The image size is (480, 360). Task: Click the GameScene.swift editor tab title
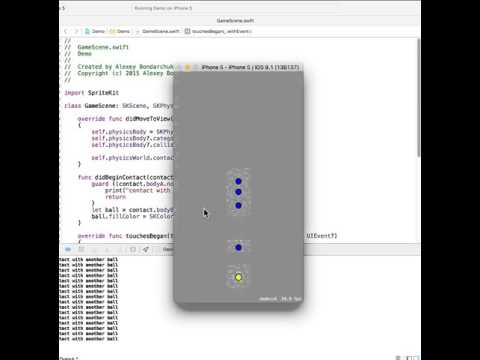click(x=235, y=21)
